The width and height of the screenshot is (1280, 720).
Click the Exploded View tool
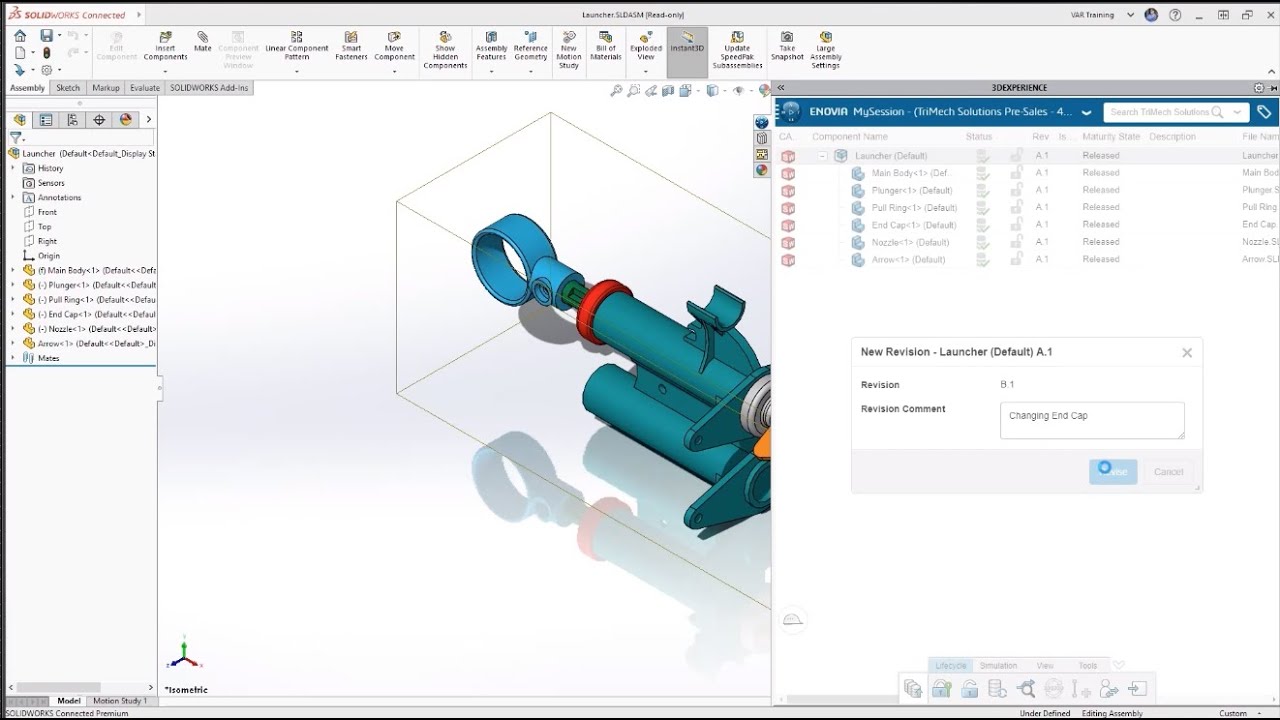(x=646, y=46)
